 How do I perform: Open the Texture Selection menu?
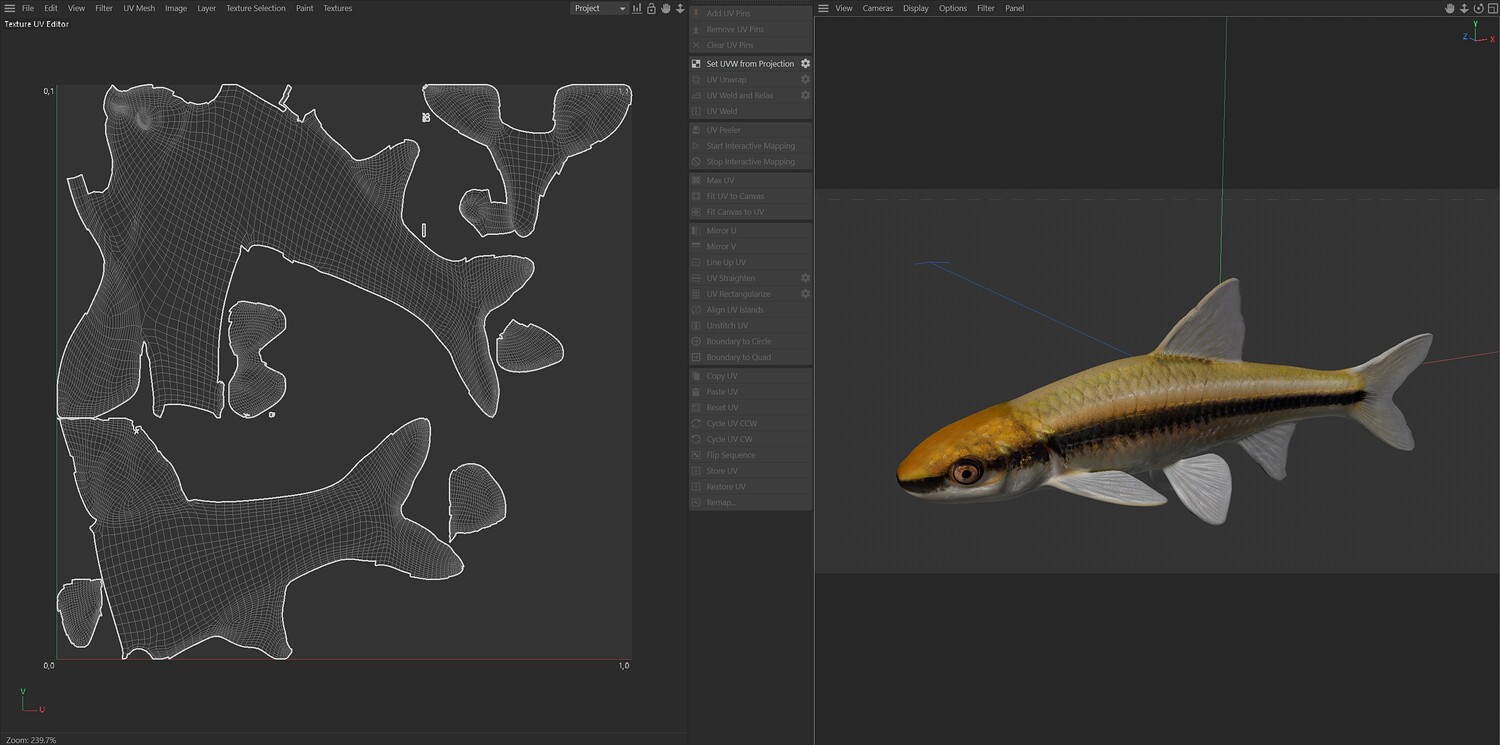(255, 8)
